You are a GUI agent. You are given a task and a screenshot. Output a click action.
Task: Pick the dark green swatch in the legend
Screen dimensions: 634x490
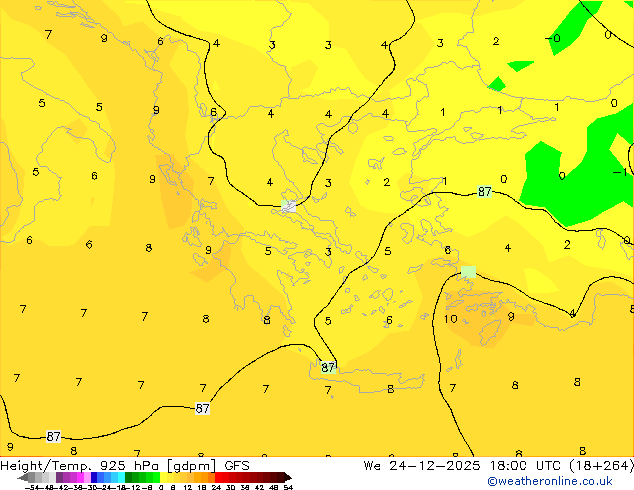[129, 478]
